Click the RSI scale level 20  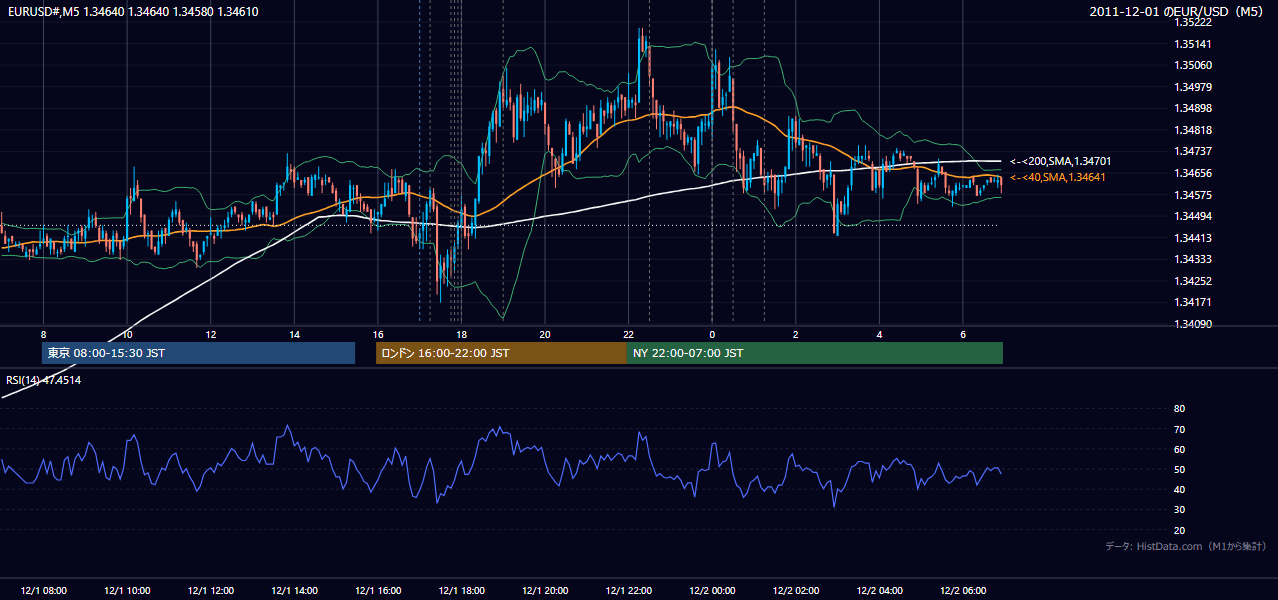pos(1179,531)
